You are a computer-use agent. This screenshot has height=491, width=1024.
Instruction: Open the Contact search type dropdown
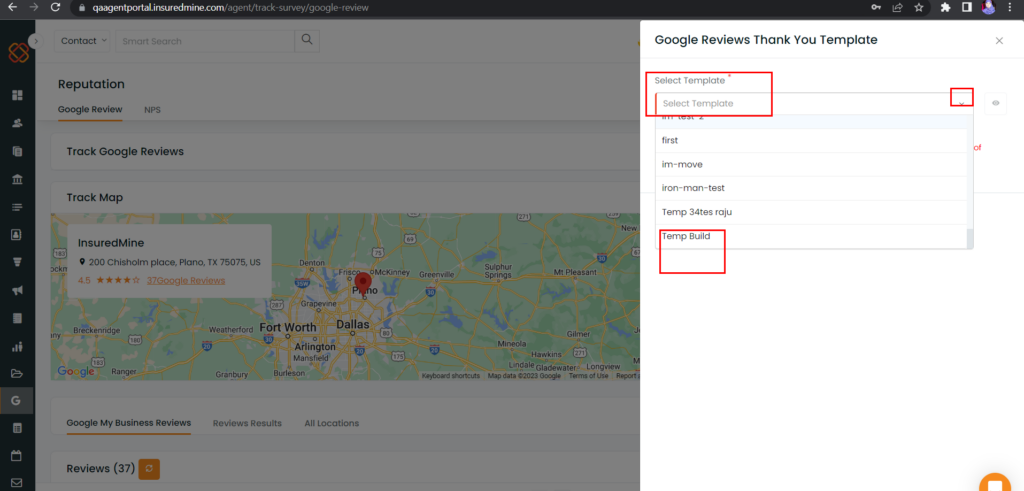click(84, 40)
